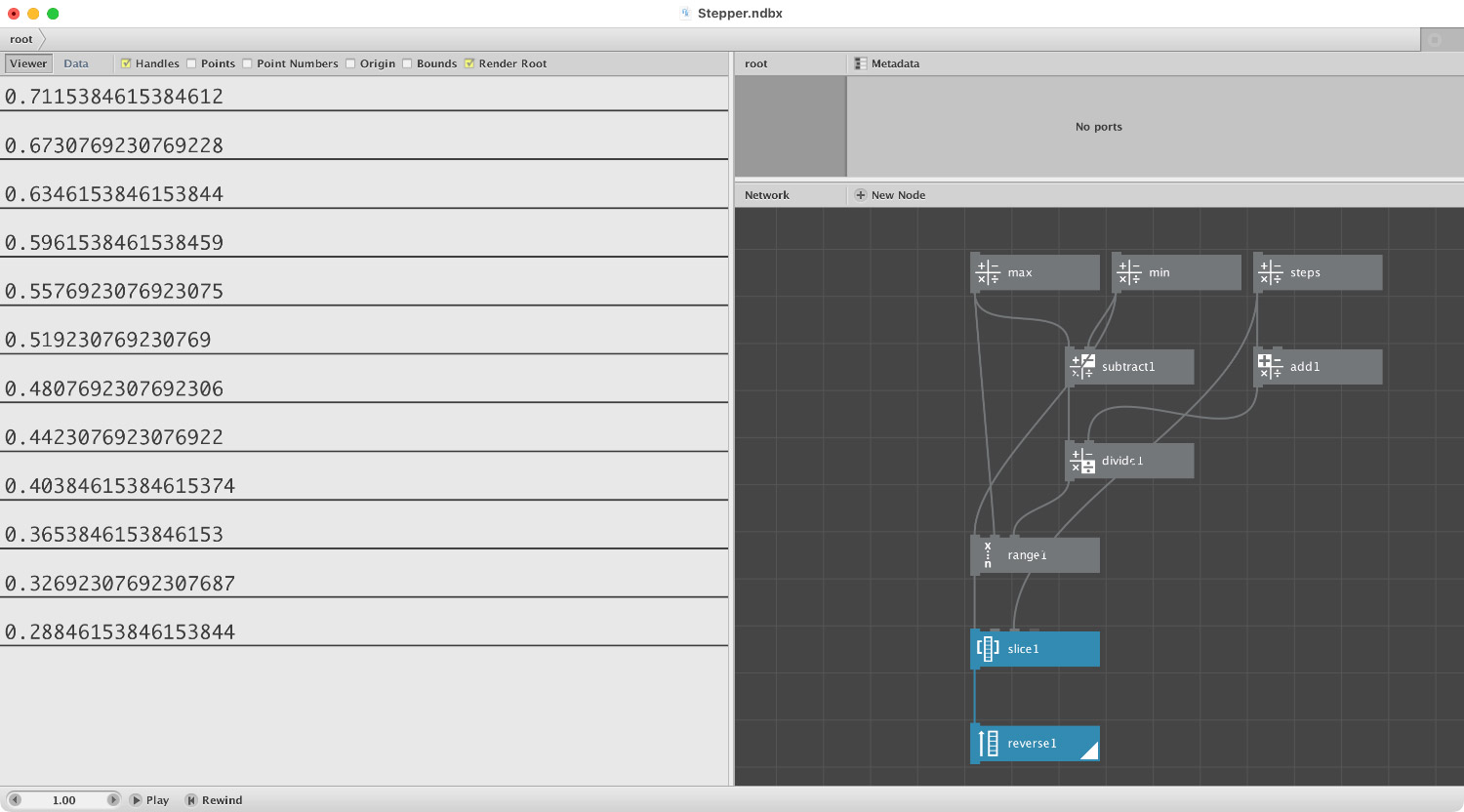The width and height of the screenshot is (1464, 812).
Task: Select the max node icon
Action: tap(988, 272)
